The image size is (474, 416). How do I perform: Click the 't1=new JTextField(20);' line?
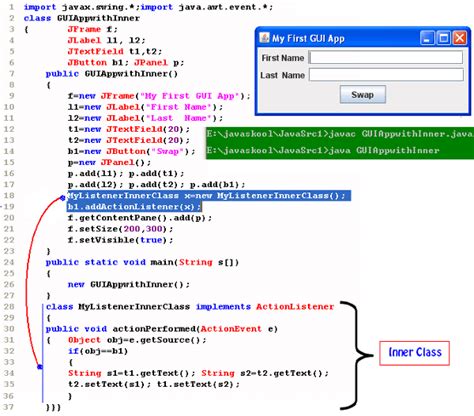[129, 129]
